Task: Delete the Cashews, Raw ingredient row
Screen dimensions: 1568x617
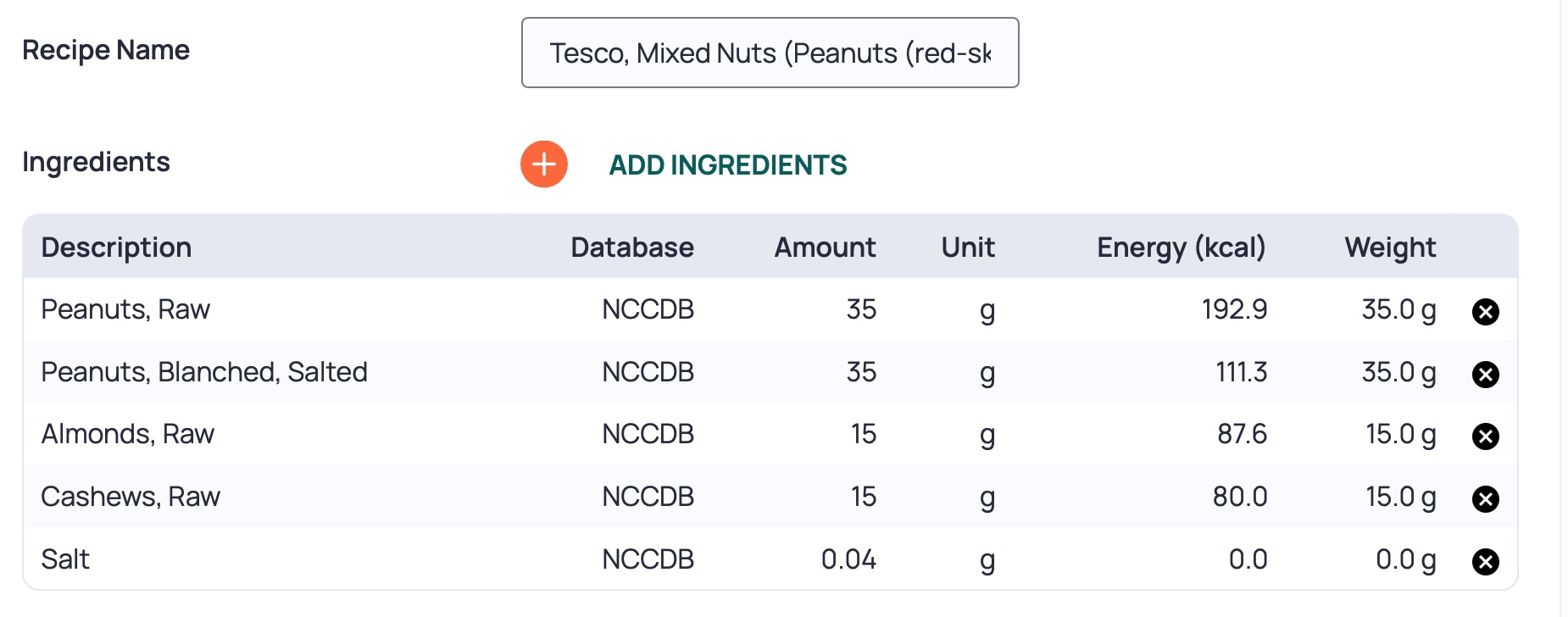Action: tap(1485, 499)
